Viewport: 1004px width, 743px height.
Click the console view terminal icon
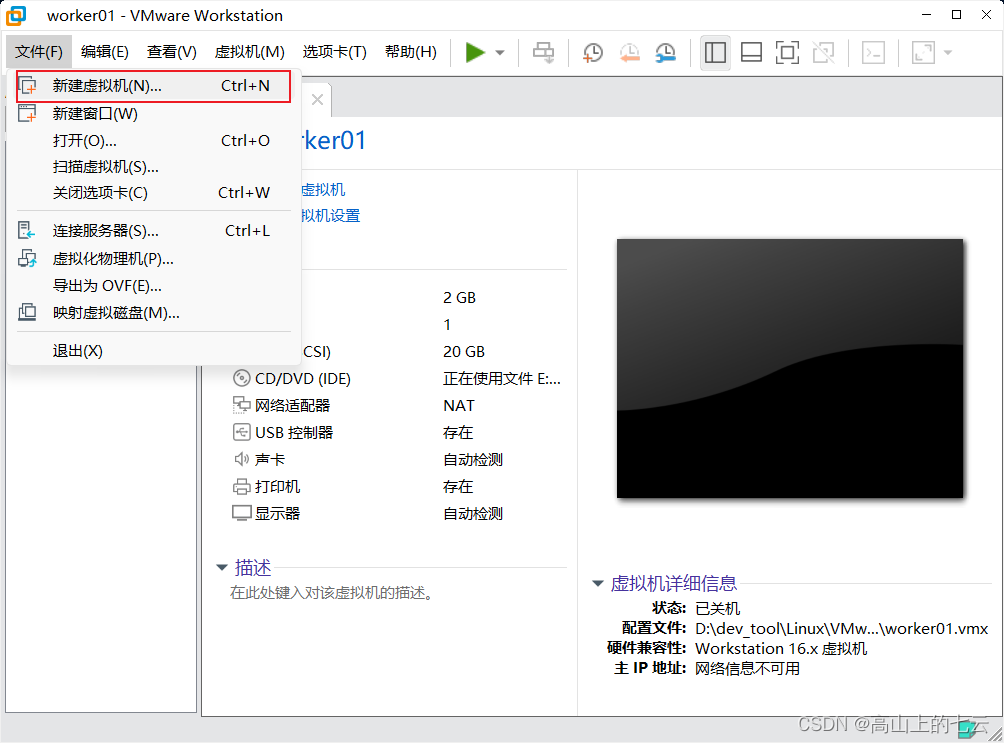coord(873,53)
